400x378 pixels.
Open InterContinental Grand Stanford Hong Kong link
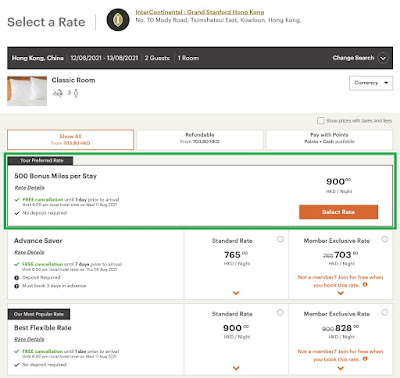(x=200, y=12)
